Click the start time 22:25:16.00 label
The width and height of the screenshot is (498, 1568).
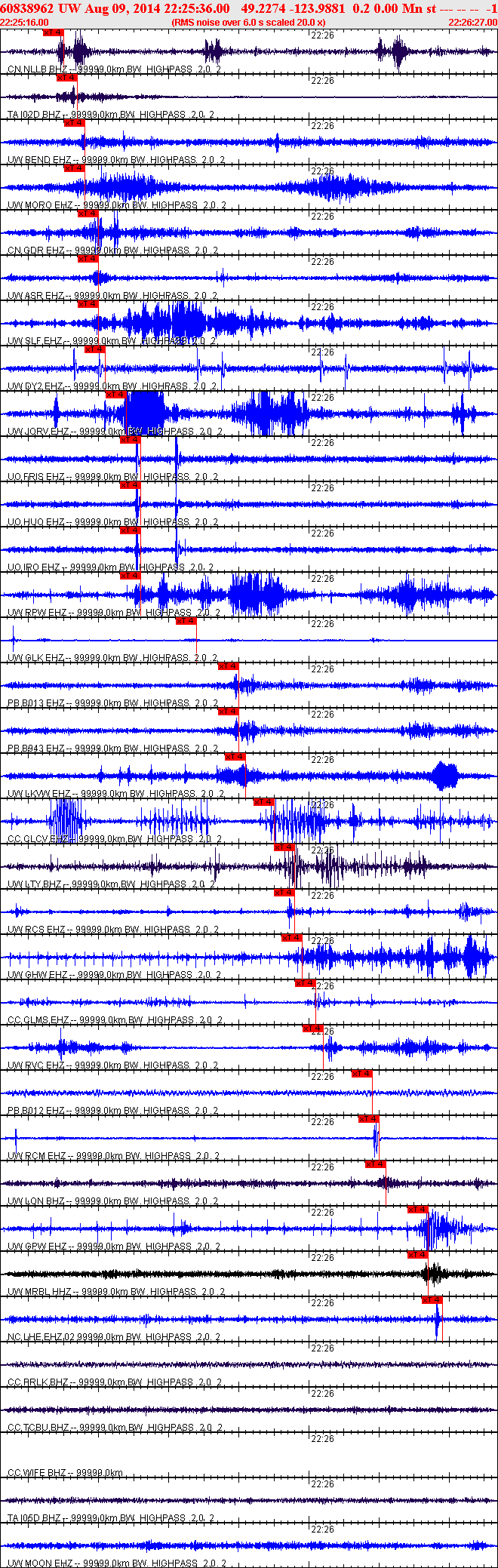(25, 23)
